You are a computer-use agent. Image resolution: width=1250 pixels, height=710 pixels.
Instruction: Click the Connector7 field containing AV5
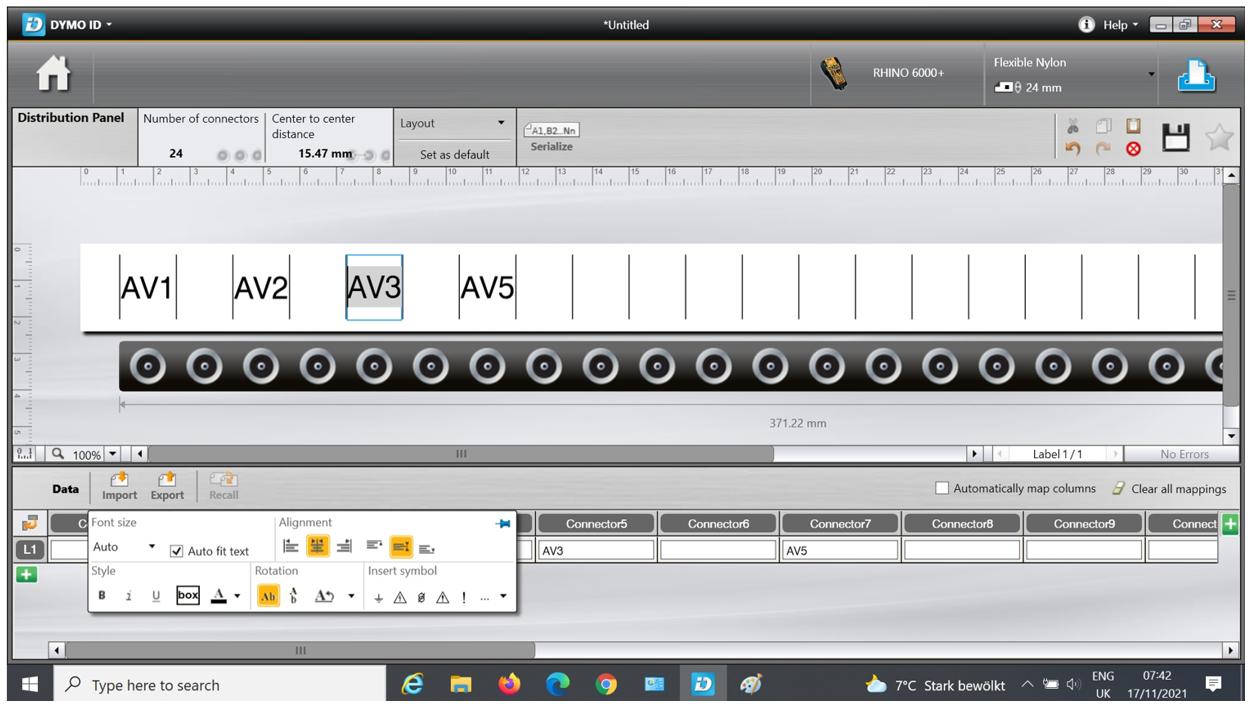[x=840, y=549]
